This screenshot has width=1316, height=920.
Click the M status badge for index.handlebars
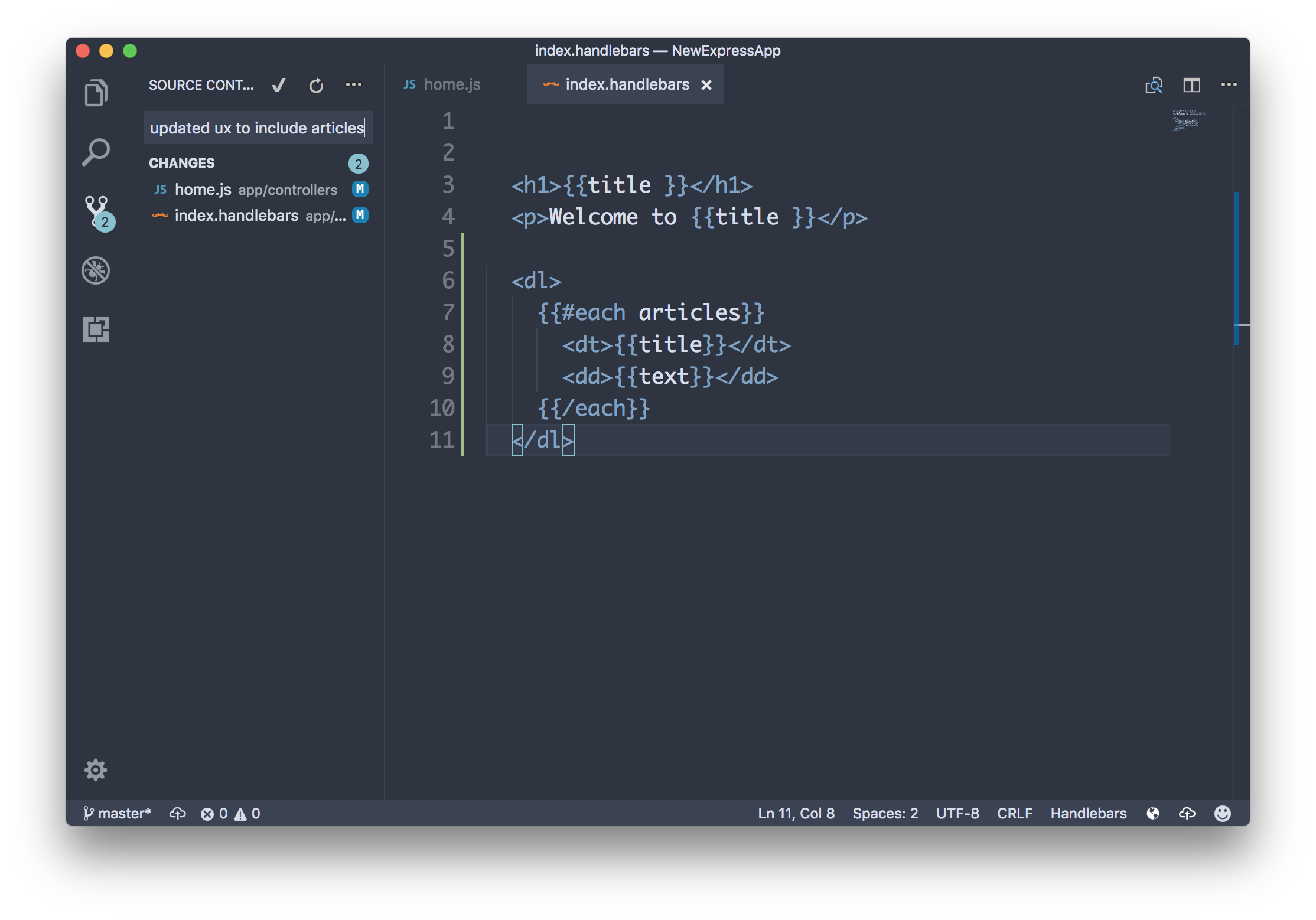coord(360,215)
